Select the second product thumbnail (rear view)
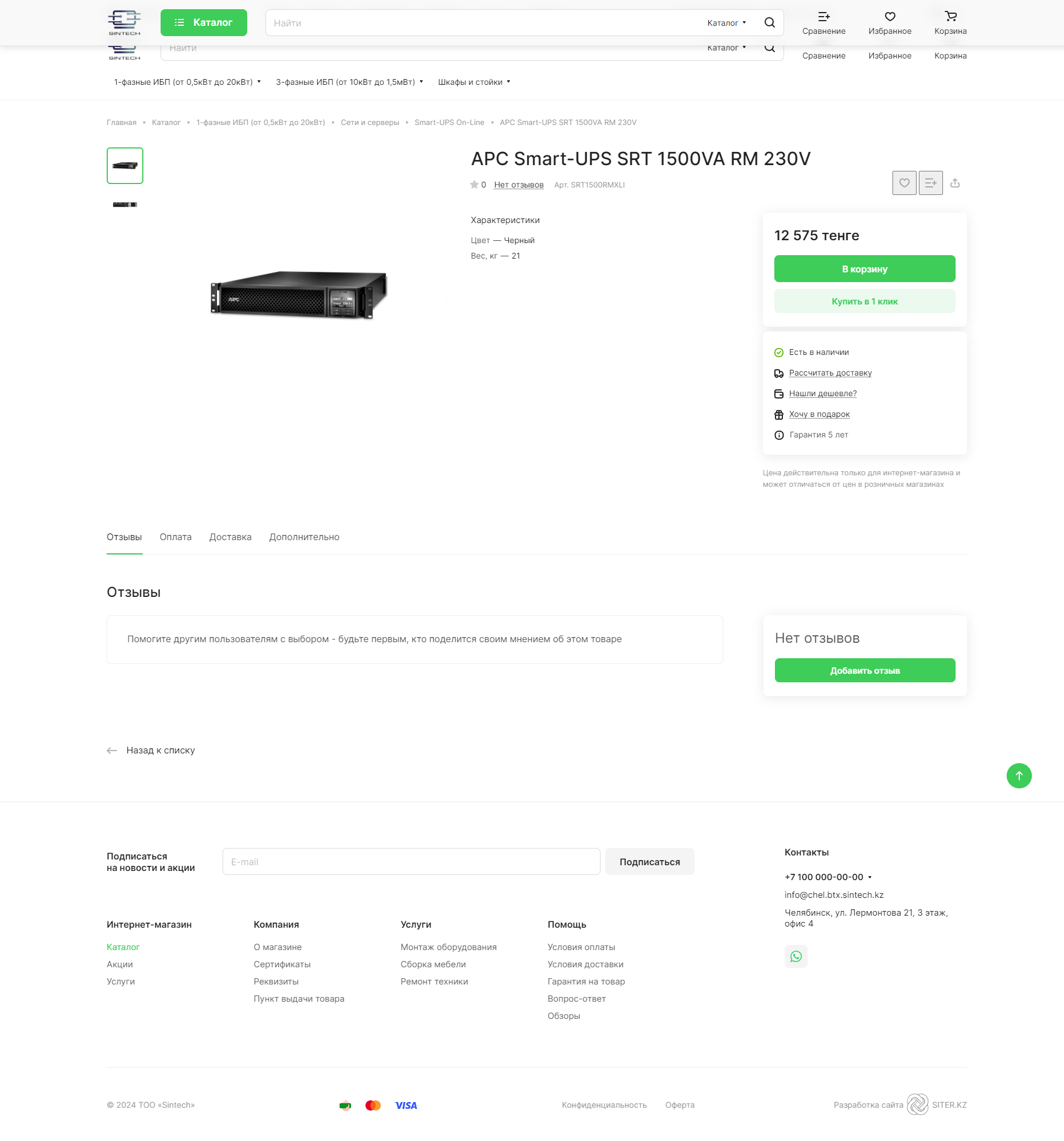1064x1141 pixels. coord(124,204)
